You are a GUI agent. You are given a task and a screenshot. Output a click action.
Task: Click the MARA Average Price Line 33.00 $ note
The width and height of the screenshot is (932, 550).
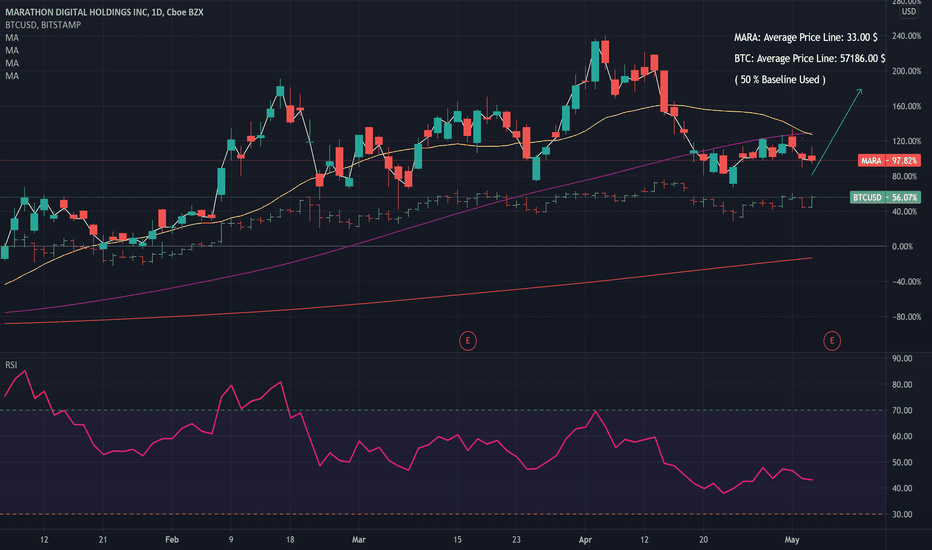[x=805, y=37]
